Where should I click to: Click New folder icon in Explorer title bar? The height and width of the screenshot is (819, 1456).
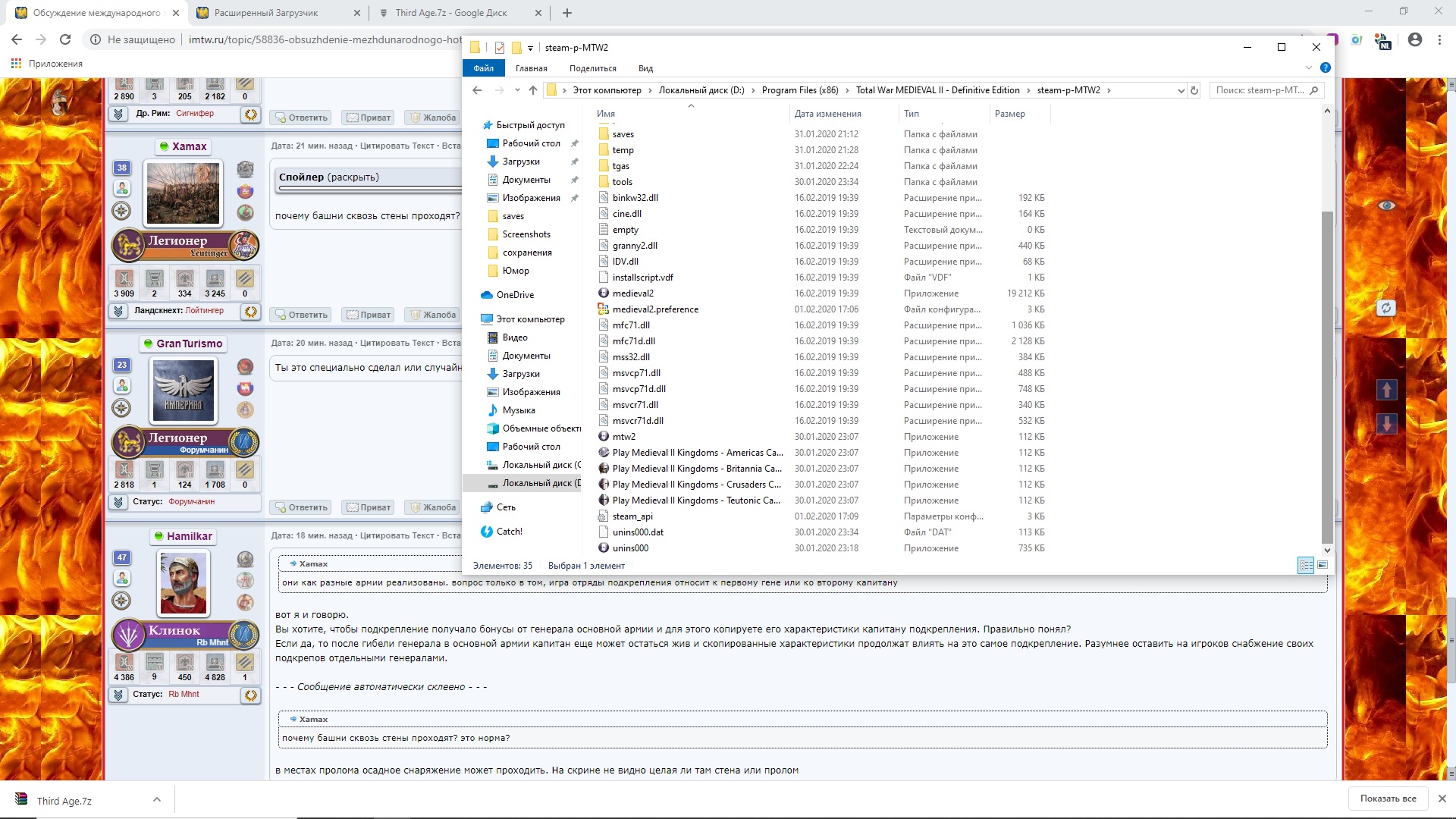(516, 48)
